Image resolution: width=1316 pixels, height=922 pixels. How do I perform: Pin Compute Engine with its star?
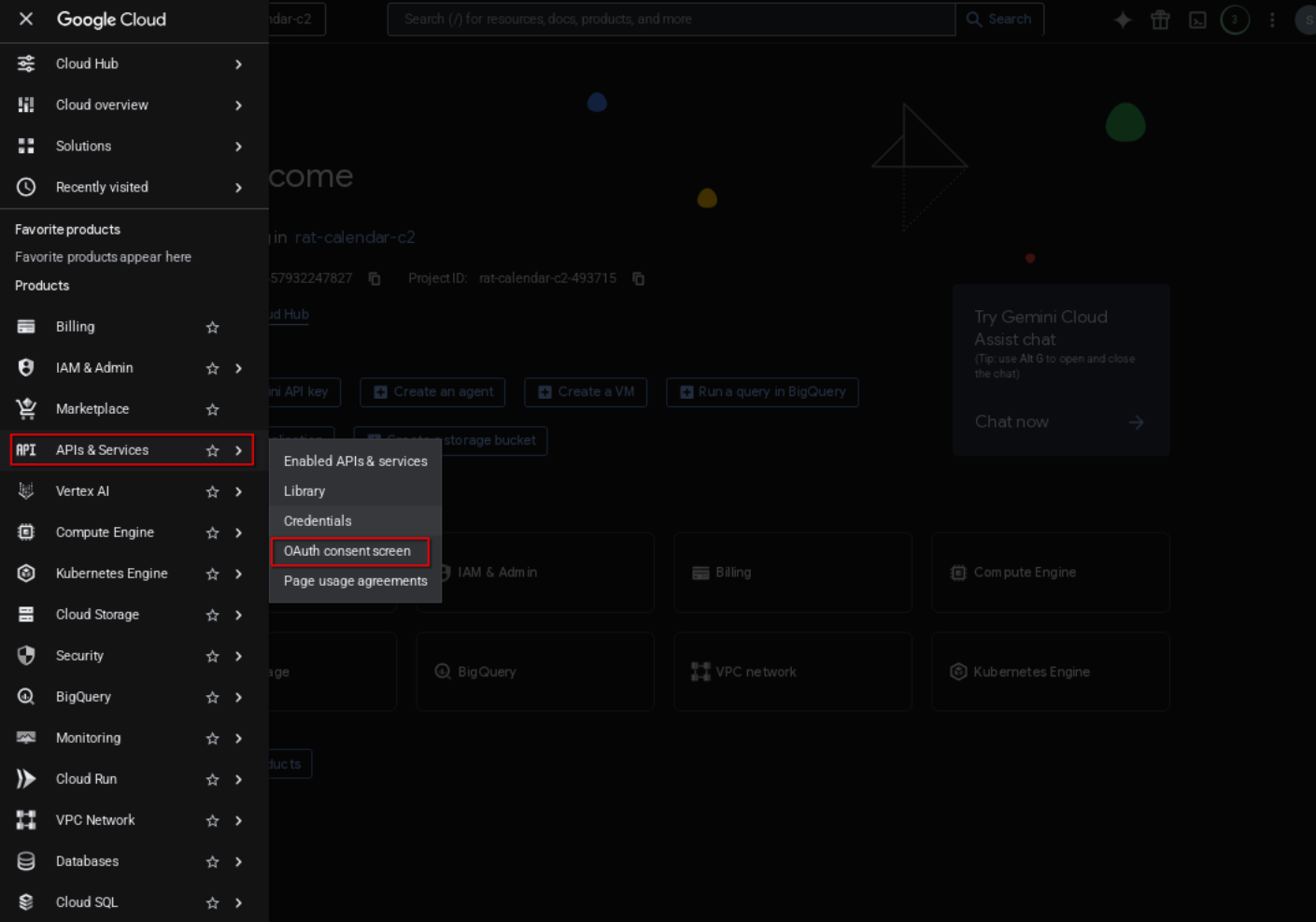(212, 532)
